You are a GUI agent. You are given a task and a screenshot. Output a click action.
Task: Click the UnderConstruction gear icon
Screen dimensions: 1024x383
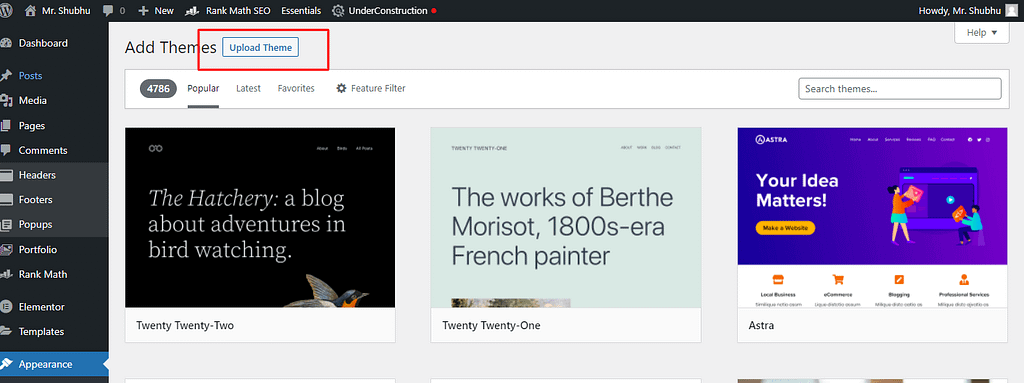click(338, 11)
